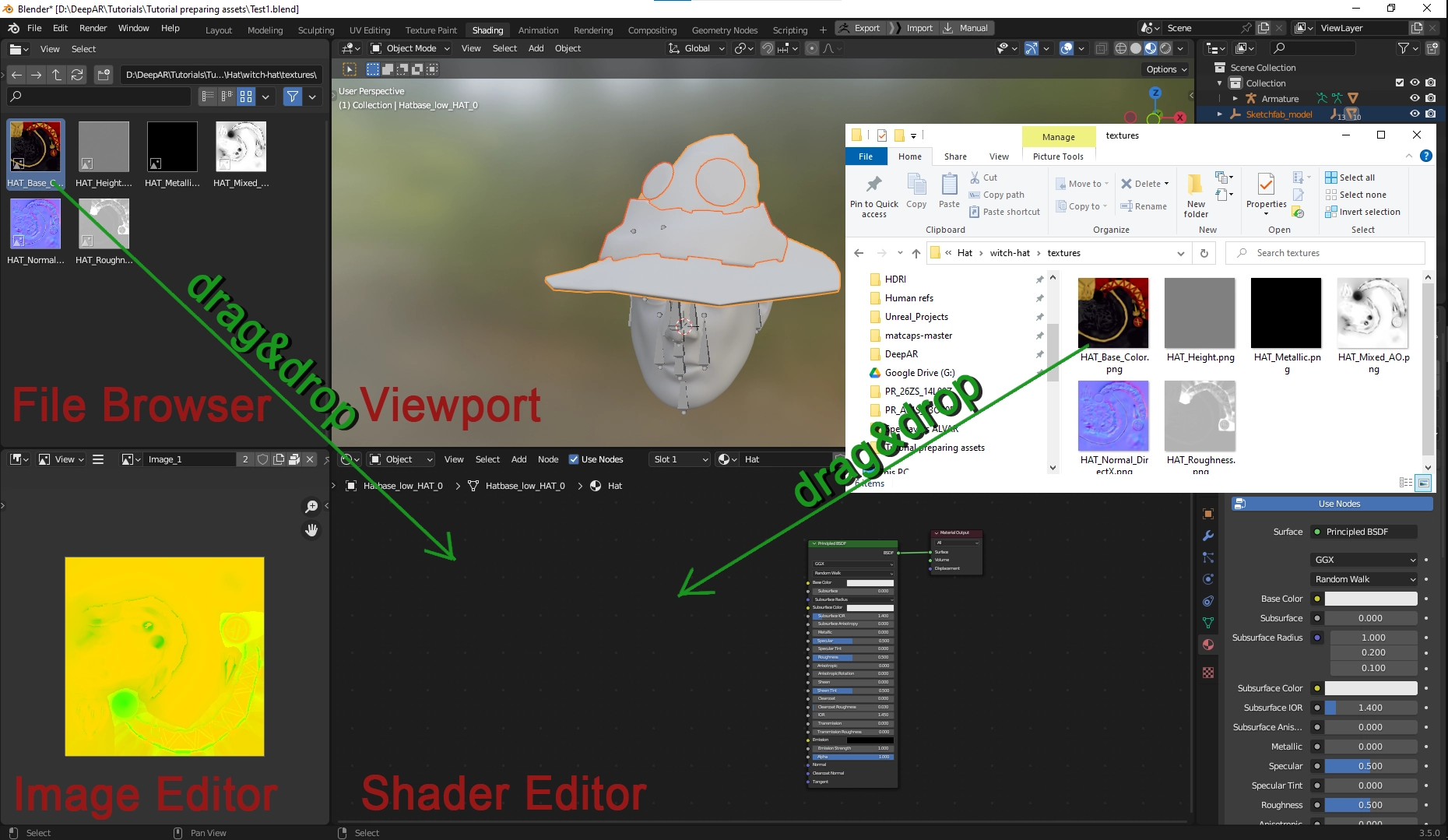Open Random Walk subsurface method dropdown
This screenshot has height=840, width=1448.
(x=1365, y=579)
